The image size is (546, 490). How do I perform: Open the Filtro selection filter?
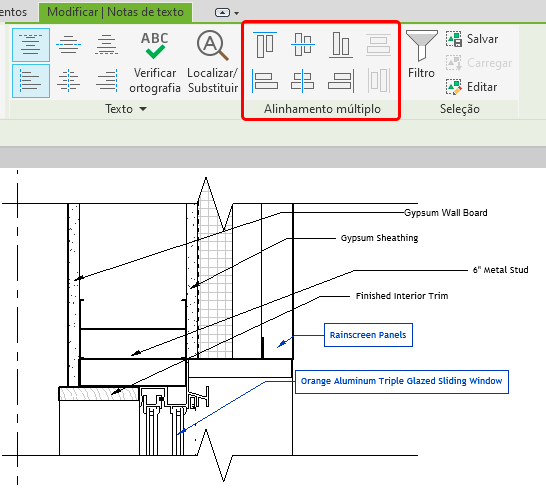coord(421,55)
